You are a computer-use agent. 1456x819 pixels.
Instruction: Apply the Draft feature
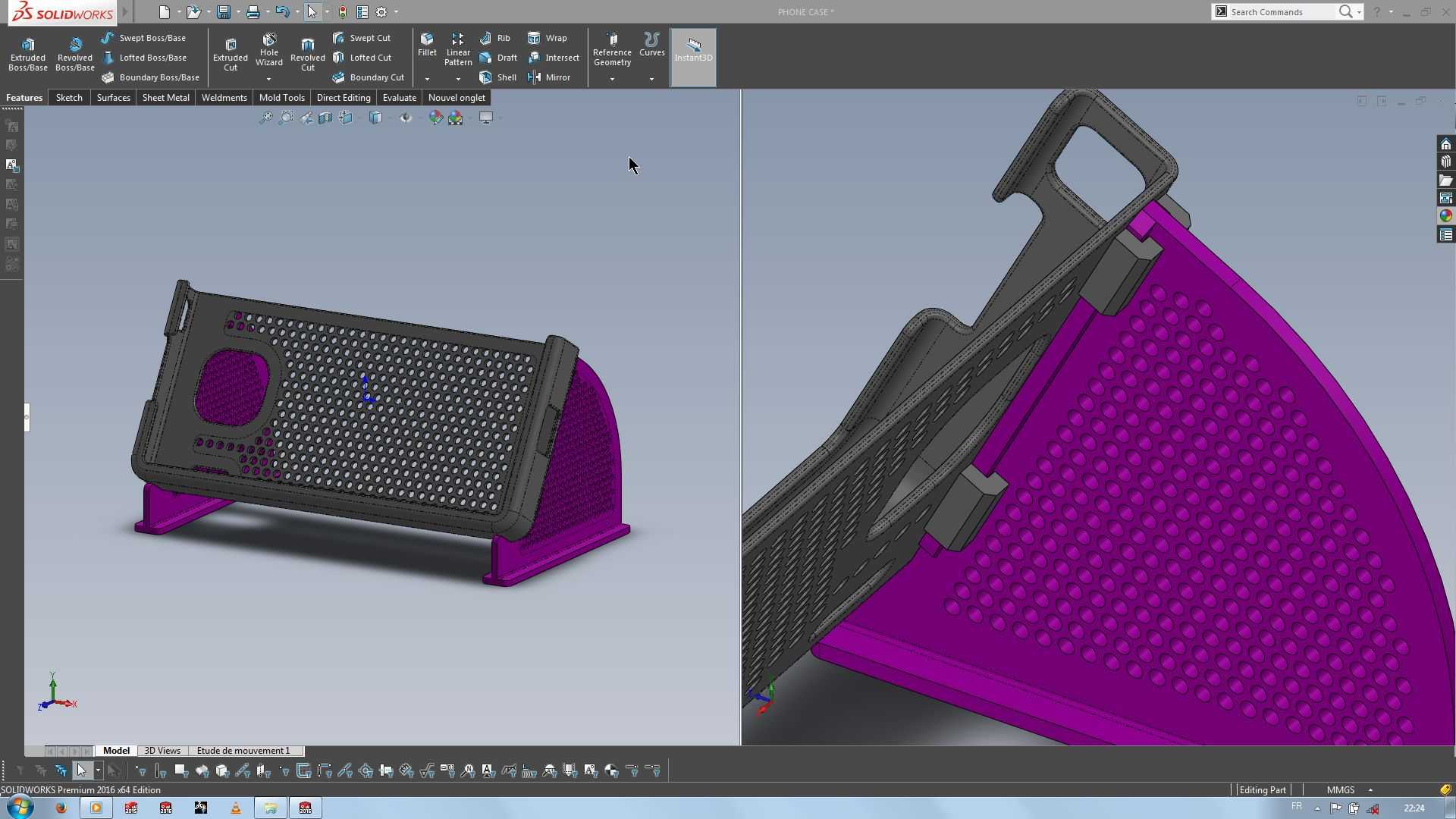pos(498,58)
